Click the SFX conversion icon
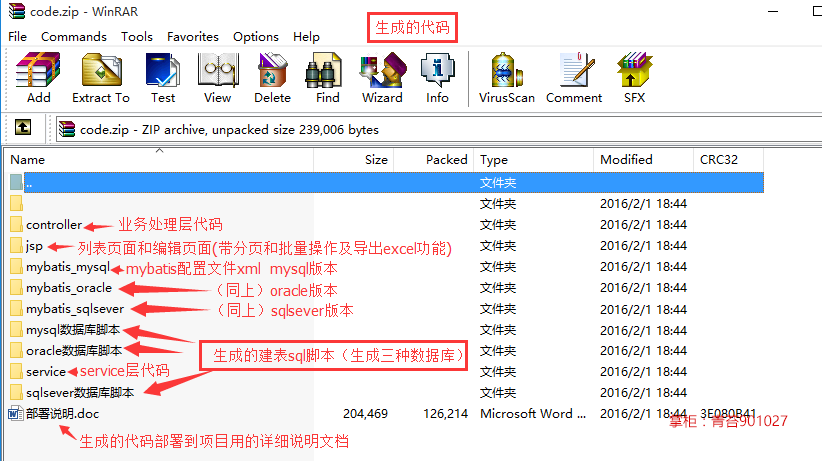 634,70
